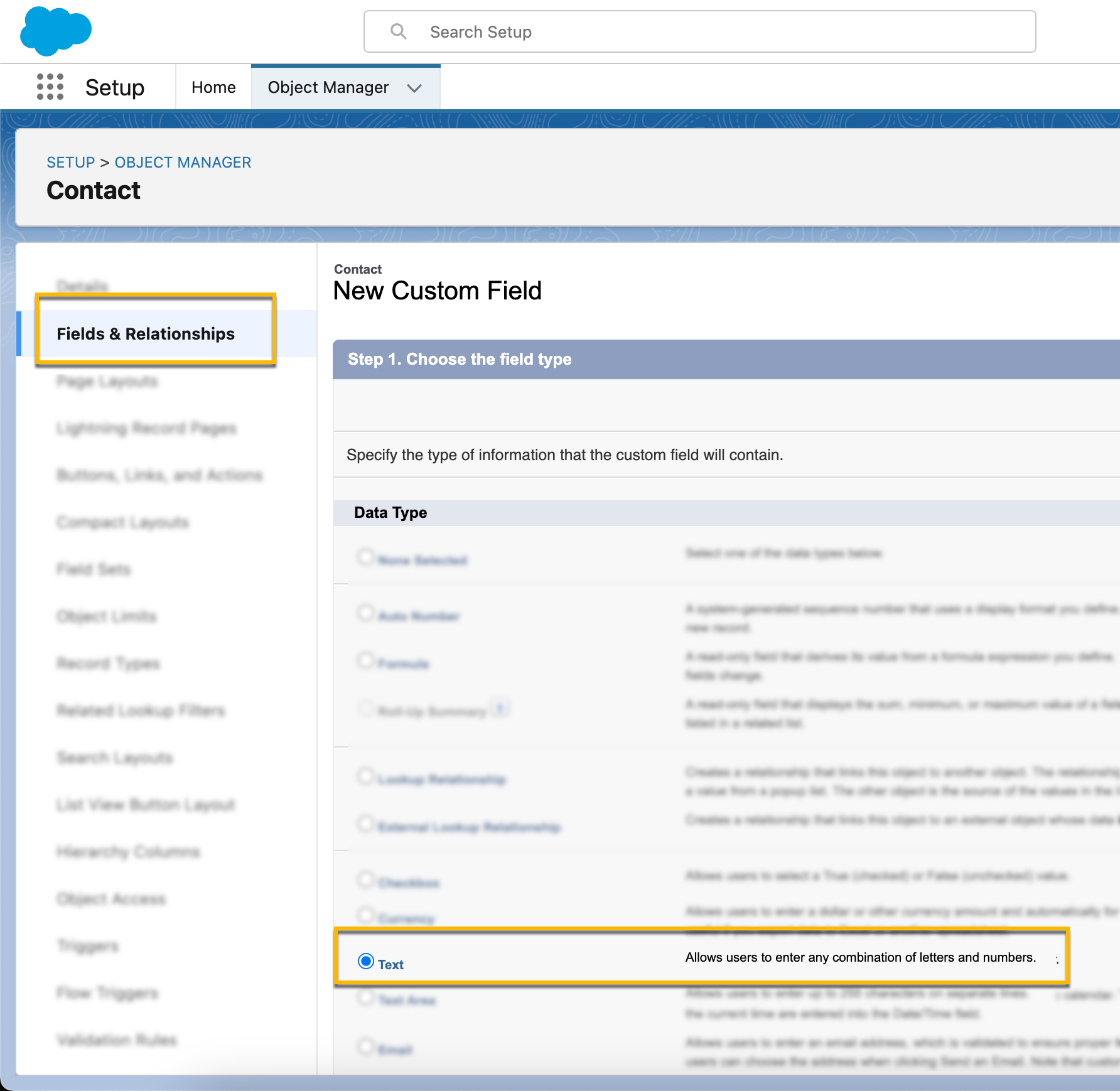Click the magnifier icon in Search Setup

coord(398,31)
